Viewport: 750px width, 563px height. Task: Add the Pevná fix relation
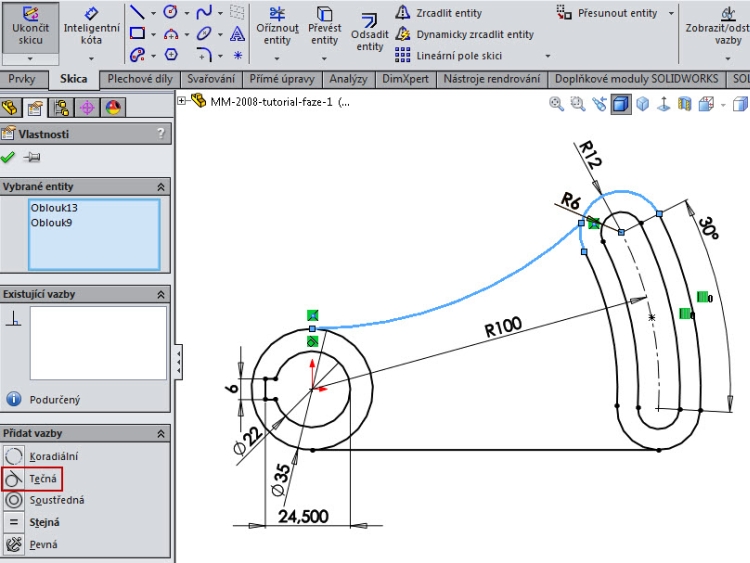pyautogui.click(x=31, y=544)
